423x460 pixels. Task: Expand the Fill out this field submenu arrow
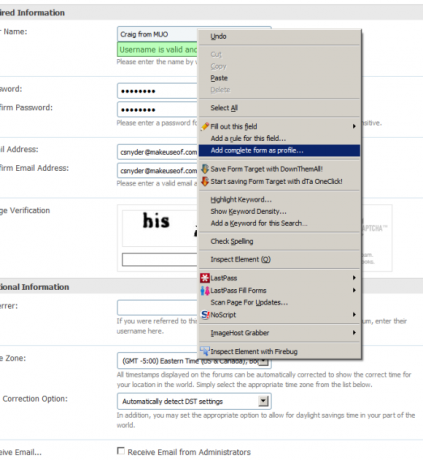[354, 126]
